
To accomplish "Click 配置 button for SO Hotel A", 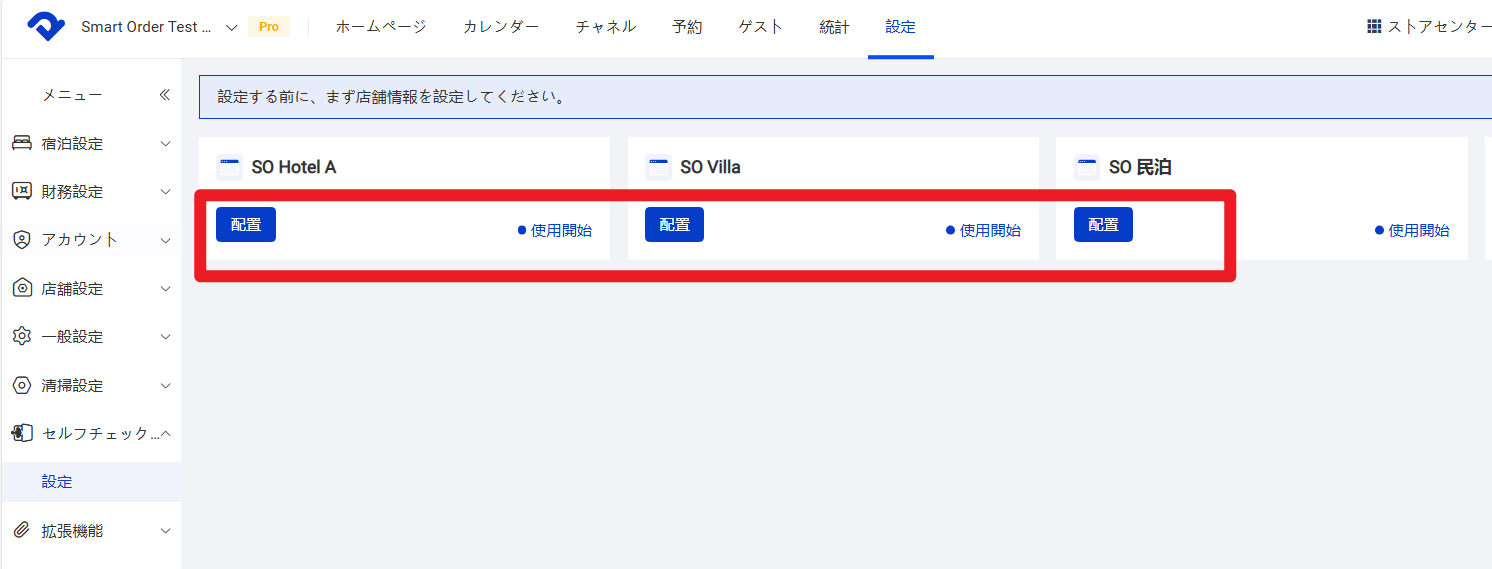I will [246, 225].
